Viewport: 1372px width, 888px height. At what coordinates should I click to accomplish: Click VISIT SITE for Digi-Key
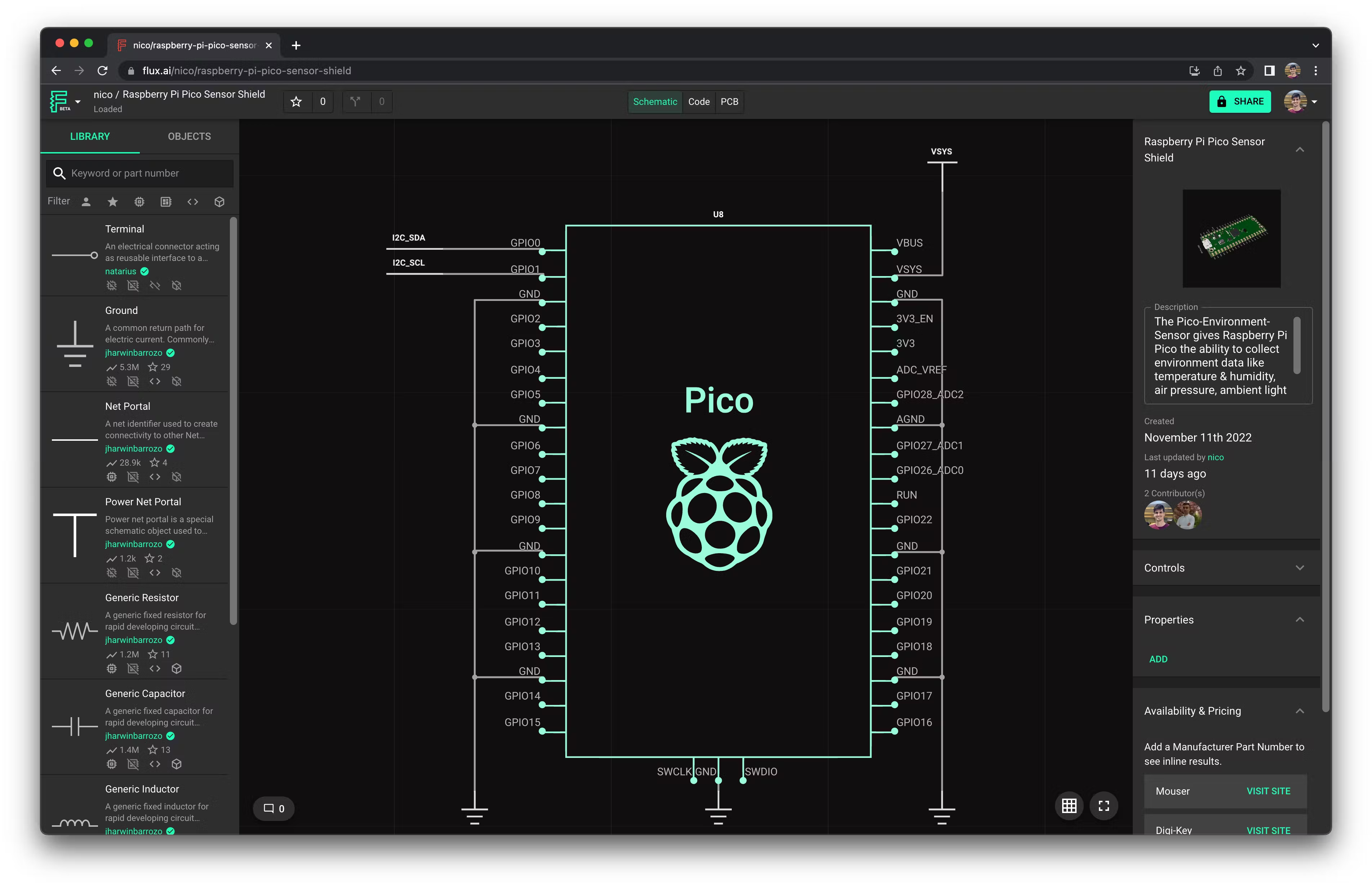pyautogui.click(x=1268, y=830)
